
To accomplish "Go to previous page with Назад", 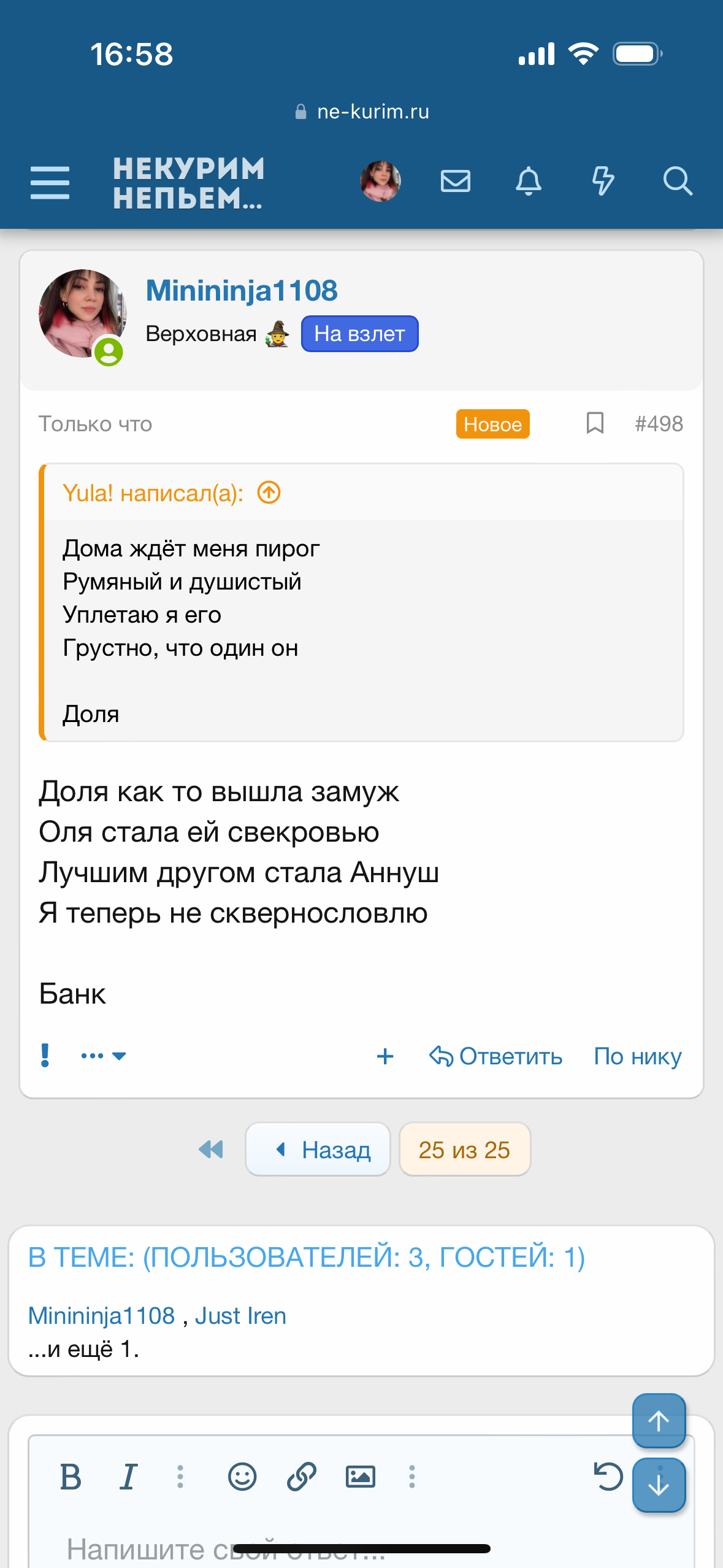I will pyautogui.click(x=318, y=1149).
